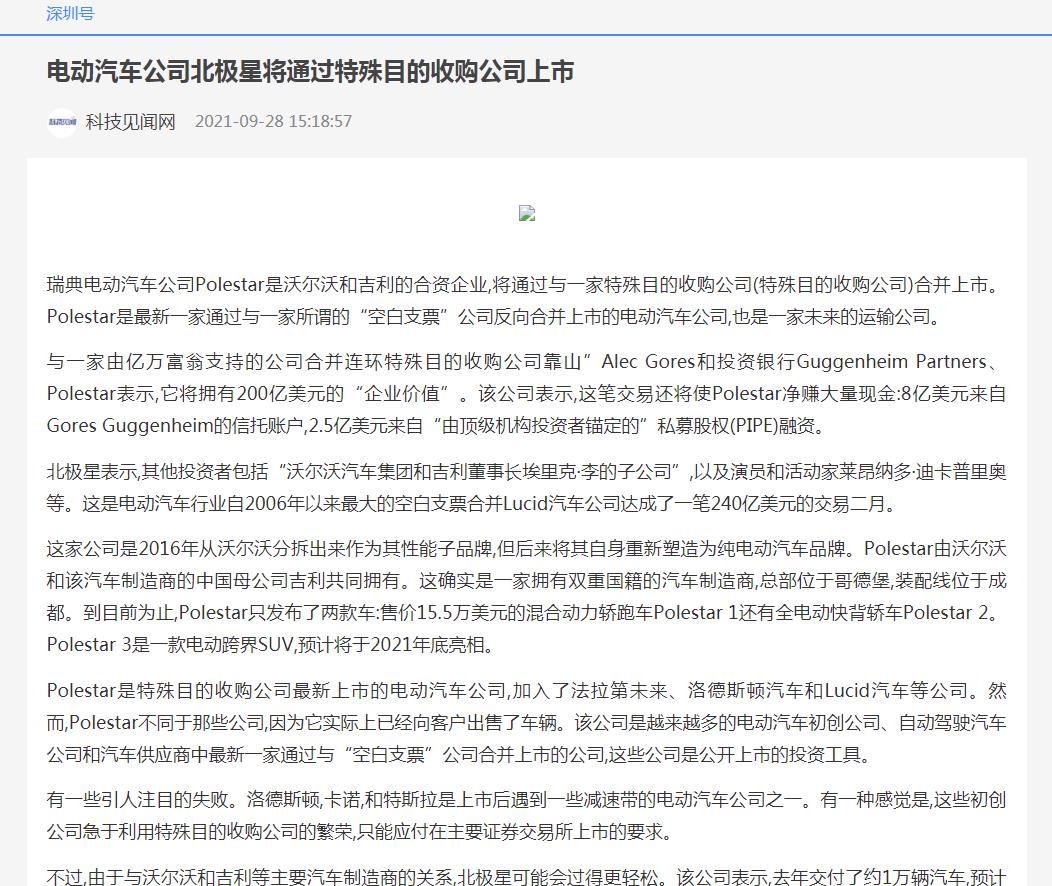Click the paragraph beginning Polestar是特殊目的收购公司最新上市
The width and height of the screenshot is (1052, 886).
526,722
